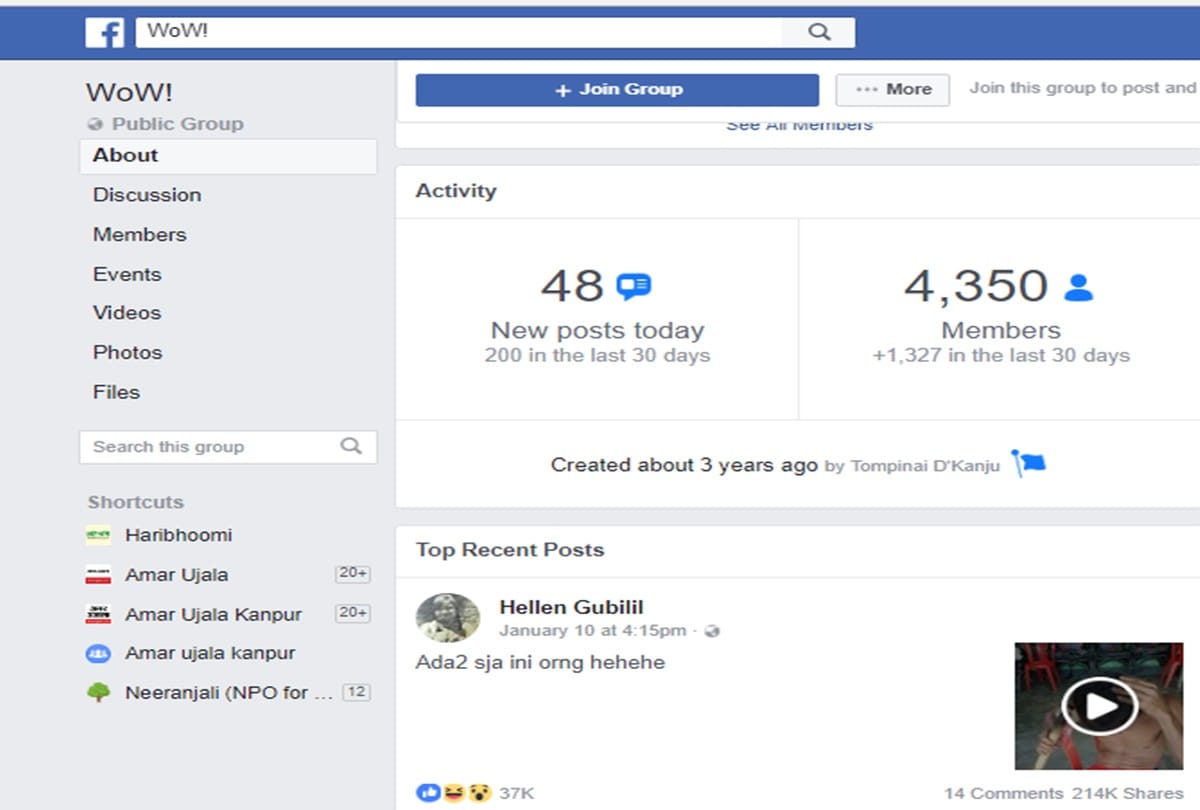Image resolution: width=1200 pixels, height=810 pixels.
Task: Open Tompinai D'Kanju's profile link
Action: [925, 466]
